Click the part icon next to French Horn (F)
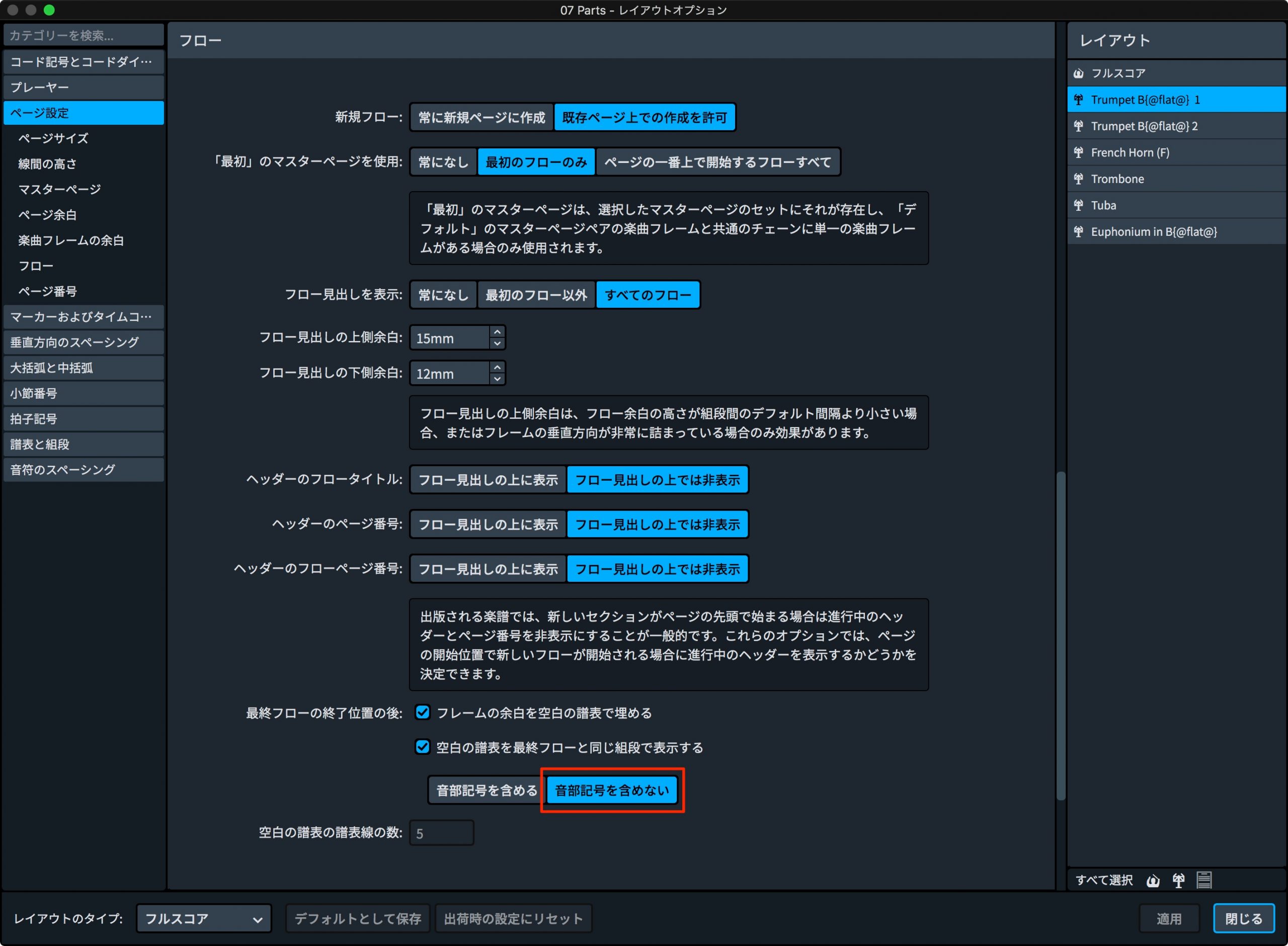Viewport: 1288px width, 946px height. coord(1078,152)
